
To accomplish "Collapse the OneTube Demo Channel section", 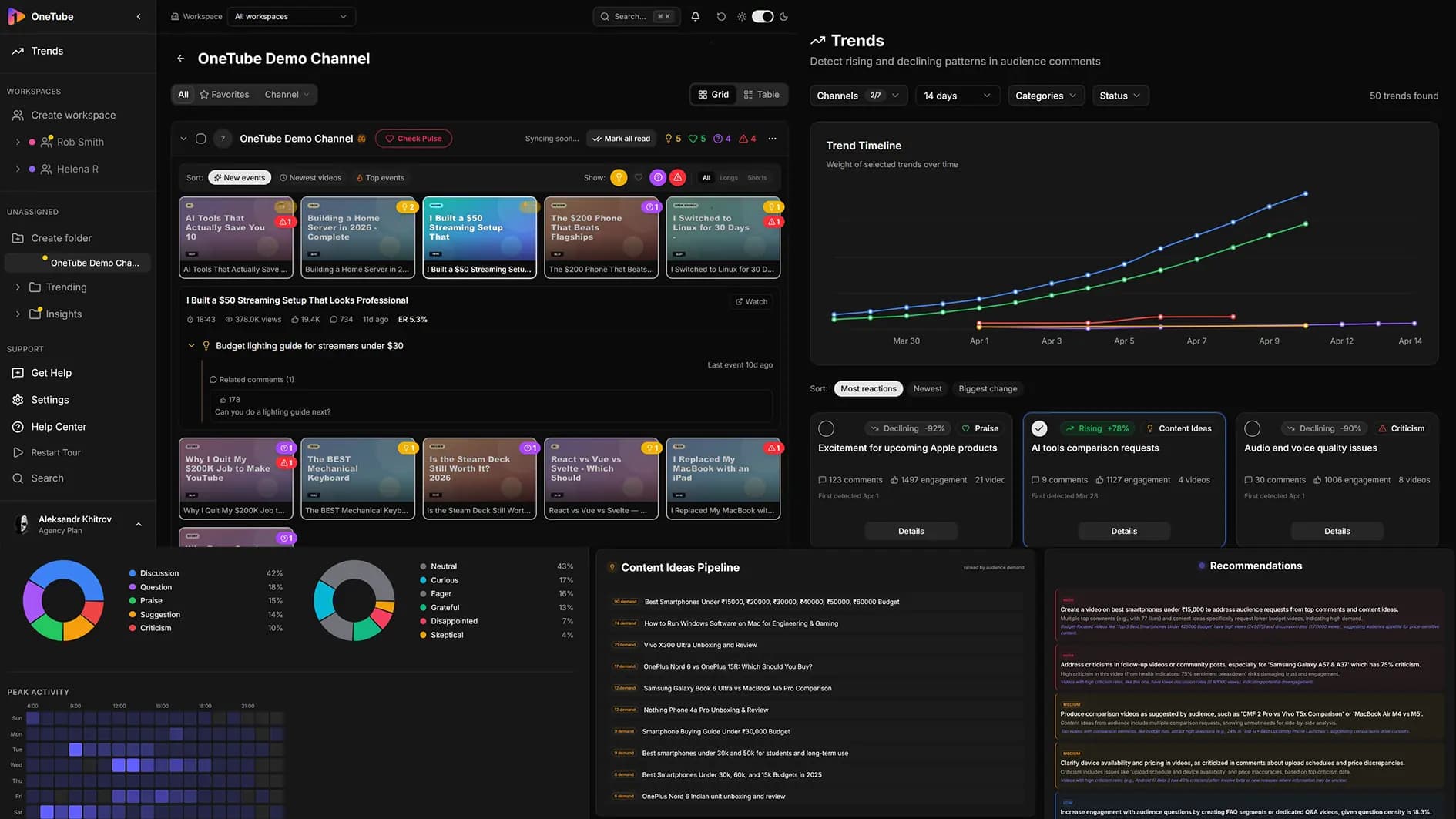I will (x=183, y=139).
